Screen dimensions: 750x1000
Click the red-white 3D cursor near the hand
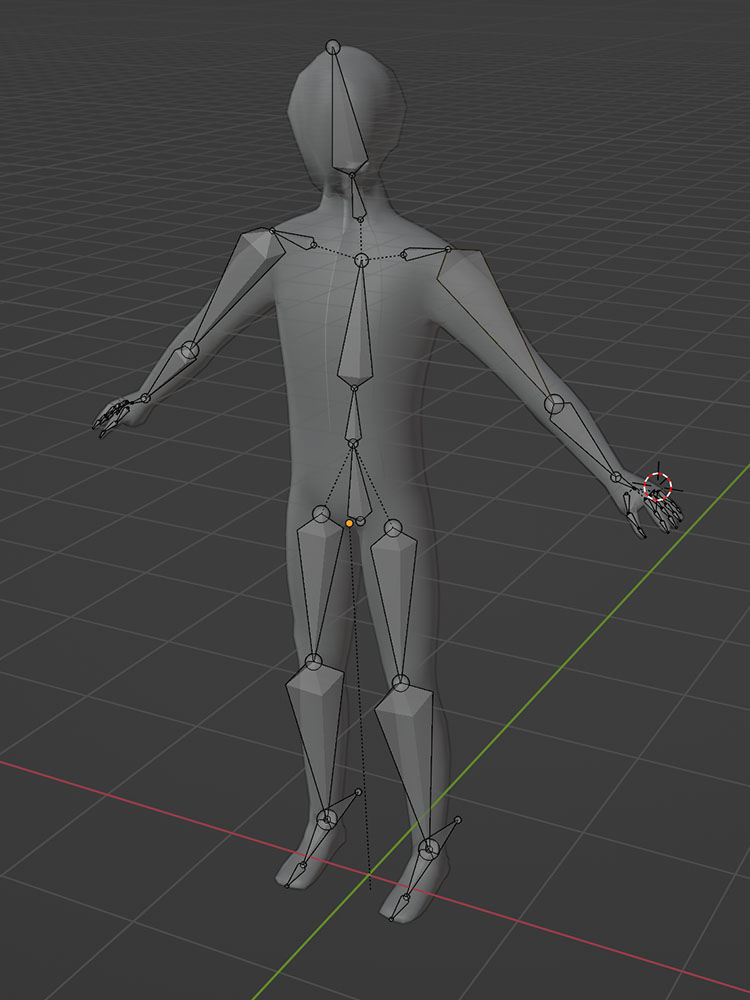658,487
